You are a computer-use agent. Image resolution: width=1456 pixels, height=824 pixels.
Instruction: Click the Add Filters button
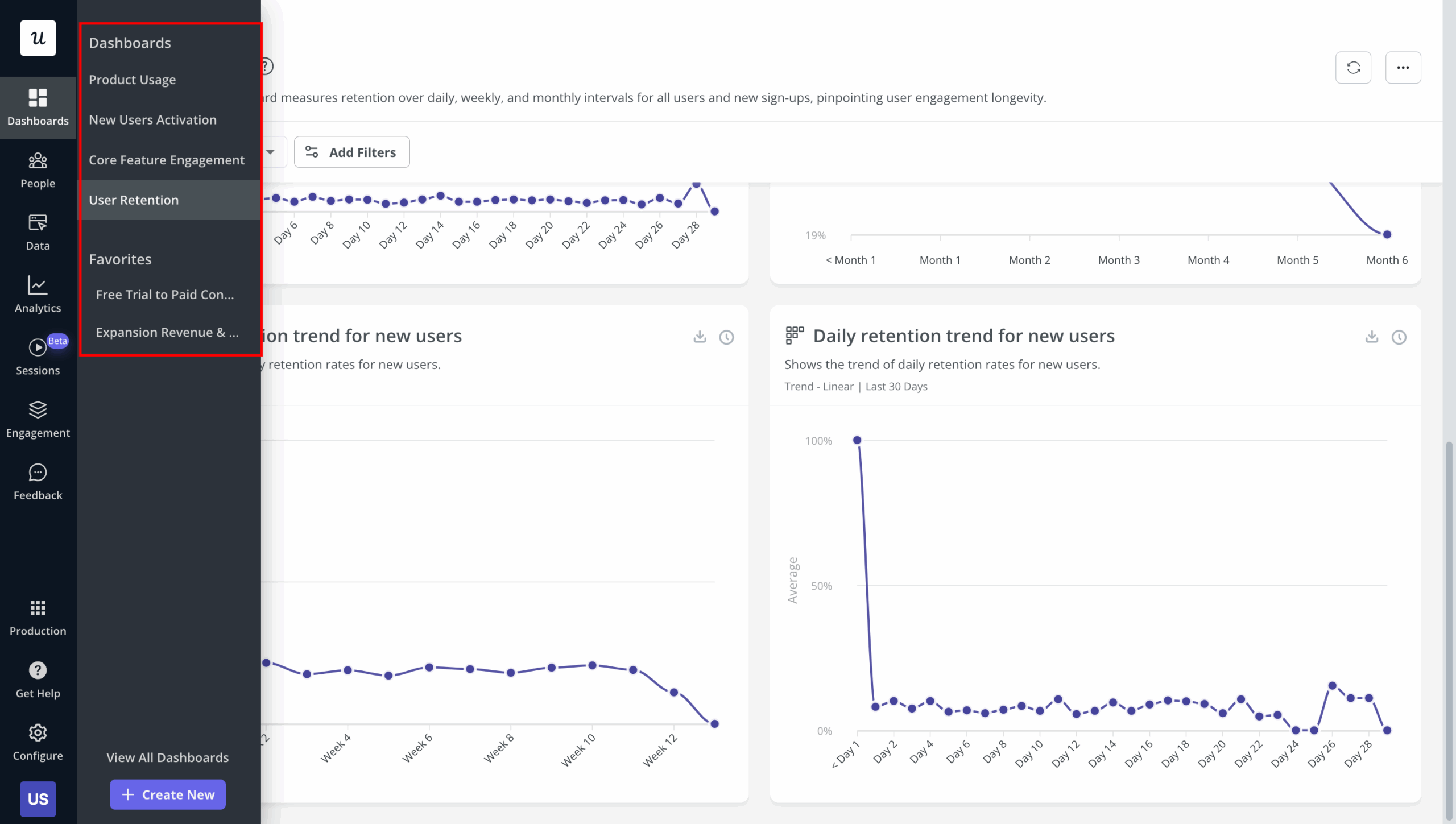click(351, 152)
